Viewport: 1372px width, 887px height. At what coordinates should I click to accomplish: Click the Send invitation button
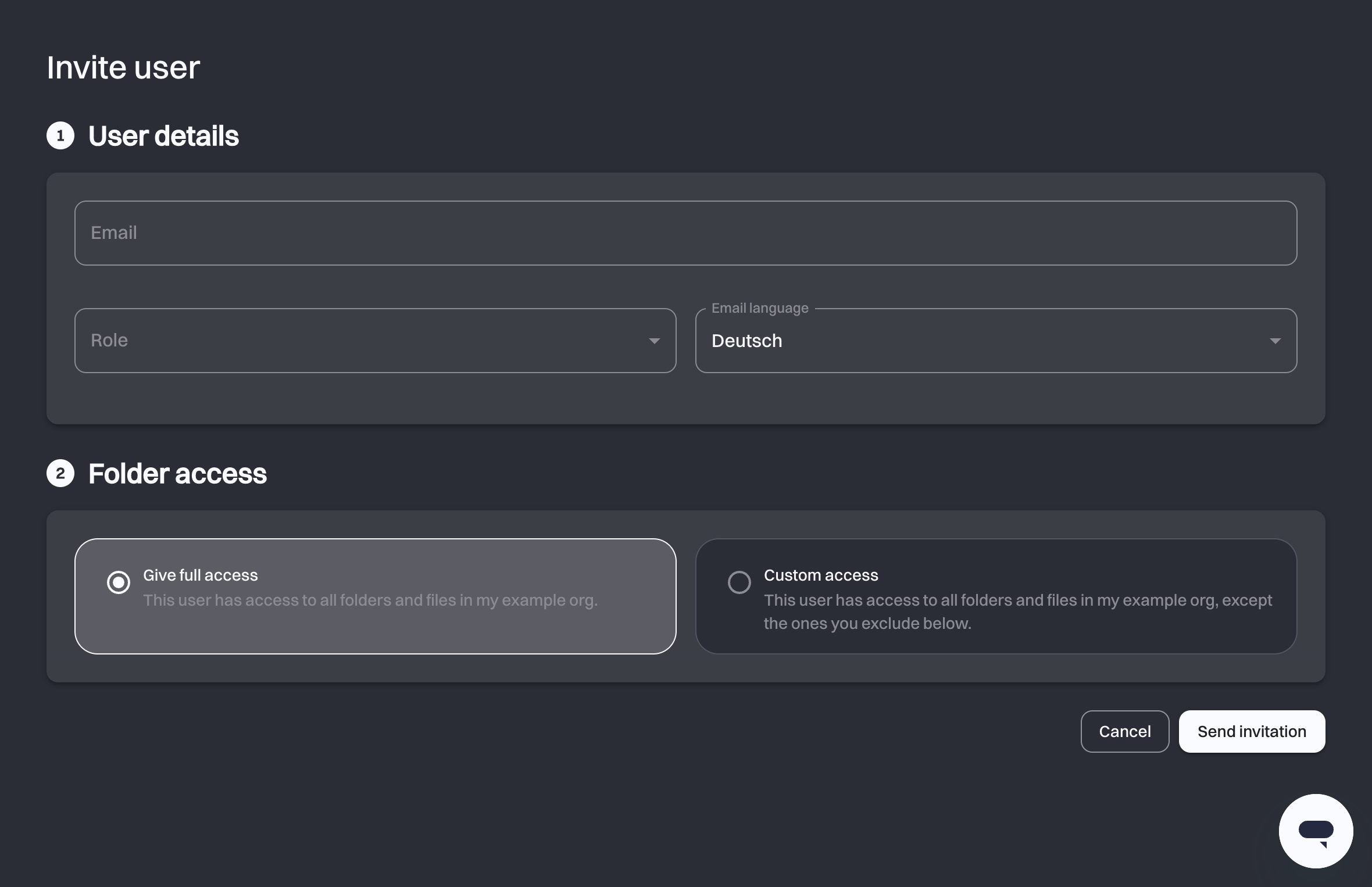click(x=1252, y=731)
